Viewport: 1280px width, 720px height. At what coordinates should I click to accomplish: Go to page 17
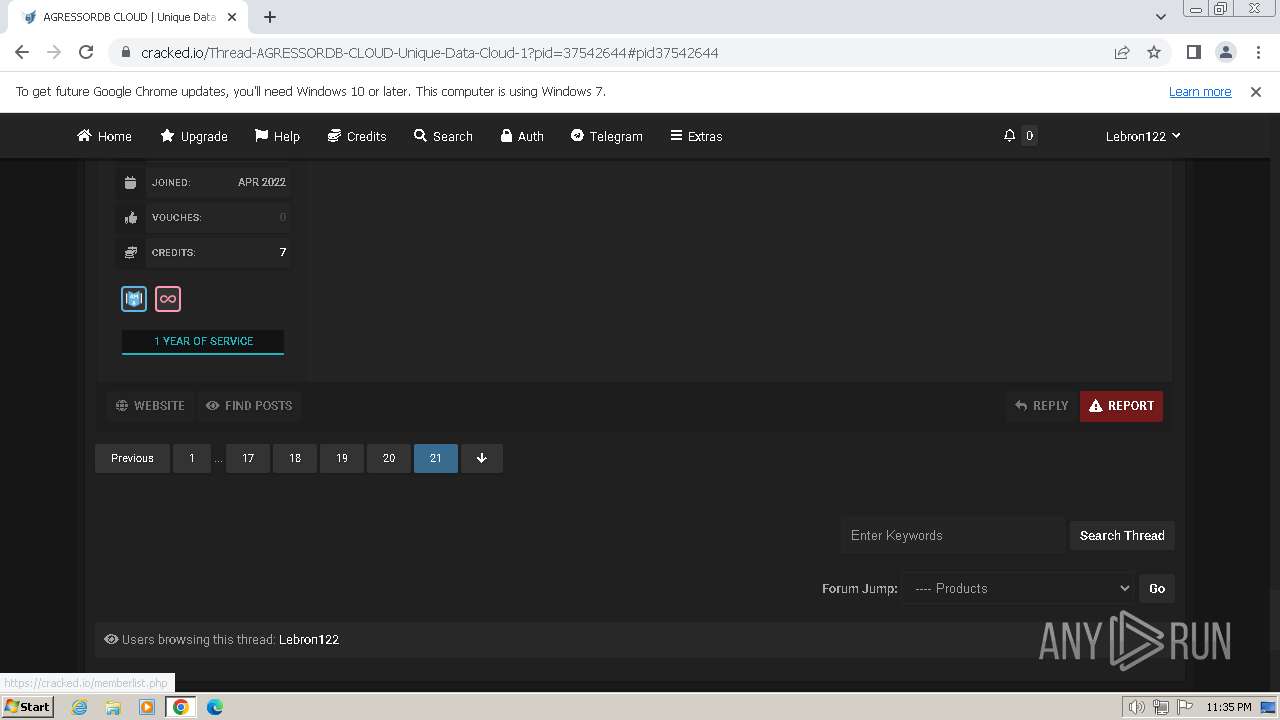pos(248,458)
